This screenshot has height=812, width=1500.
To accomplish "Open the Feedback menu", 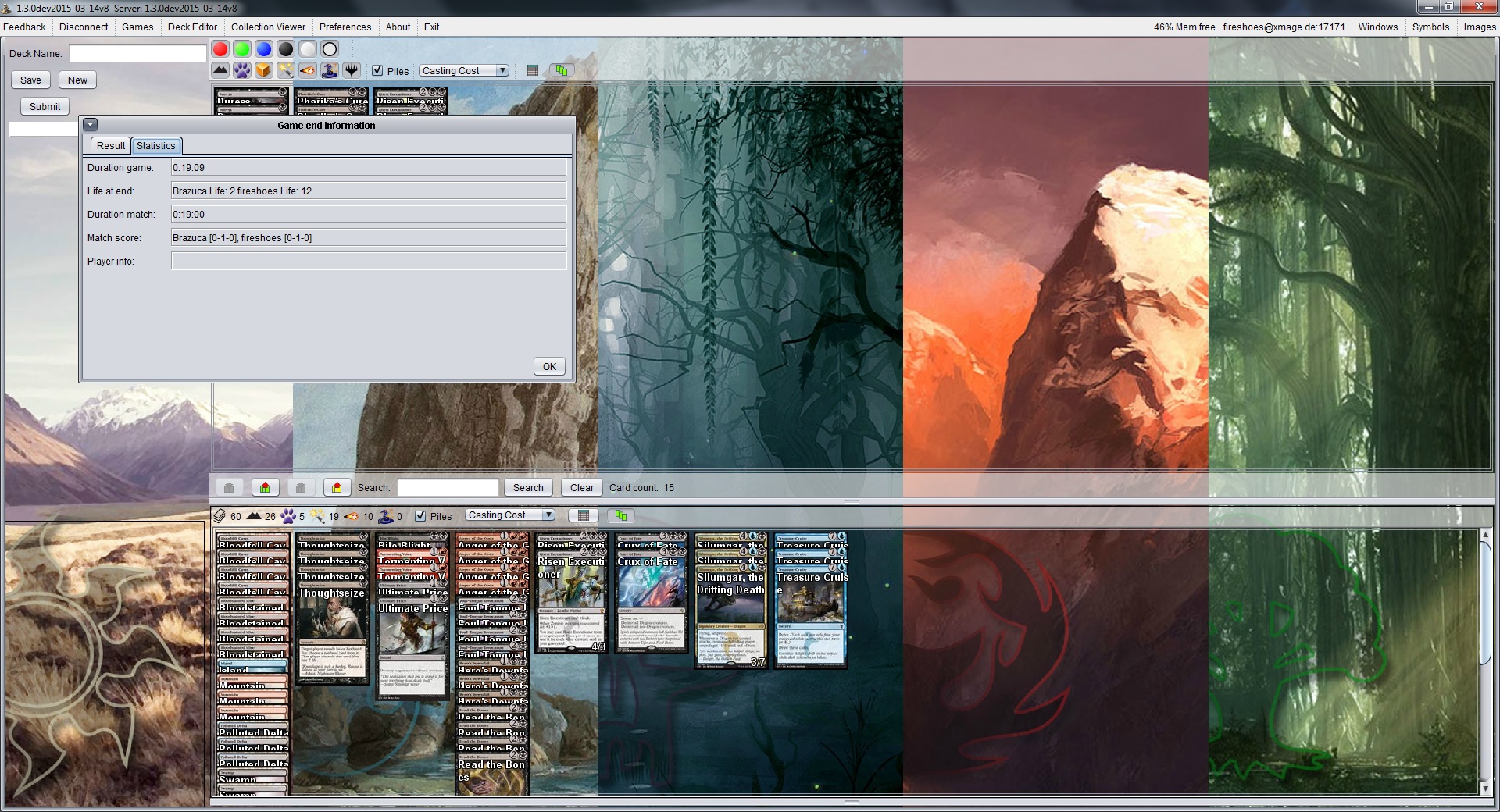I will (x=24, y=27).
